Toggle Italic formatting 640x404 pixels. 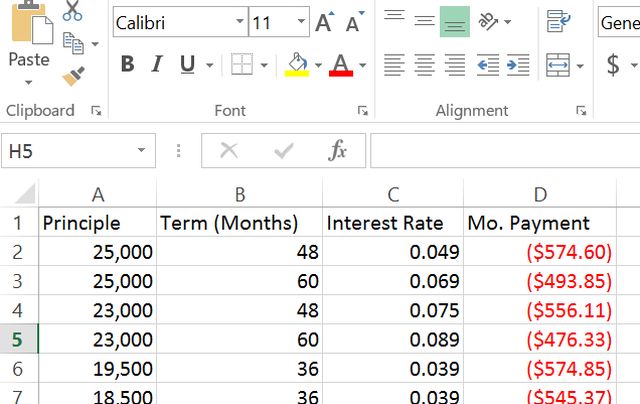(x=157, y=65)
